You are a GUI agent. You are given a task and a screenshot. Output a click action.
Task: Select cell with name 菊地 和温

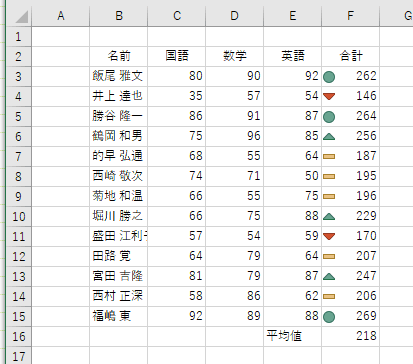(119, 196)
